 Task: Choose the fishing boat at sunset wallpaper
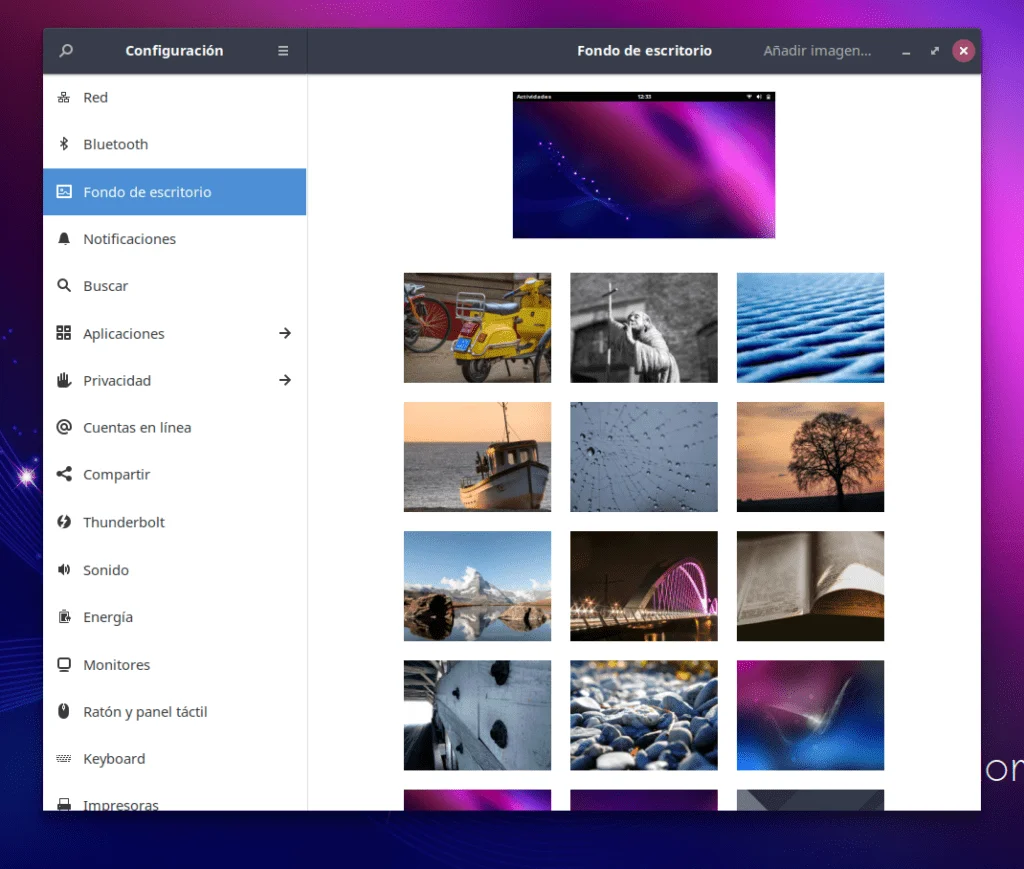477,457
